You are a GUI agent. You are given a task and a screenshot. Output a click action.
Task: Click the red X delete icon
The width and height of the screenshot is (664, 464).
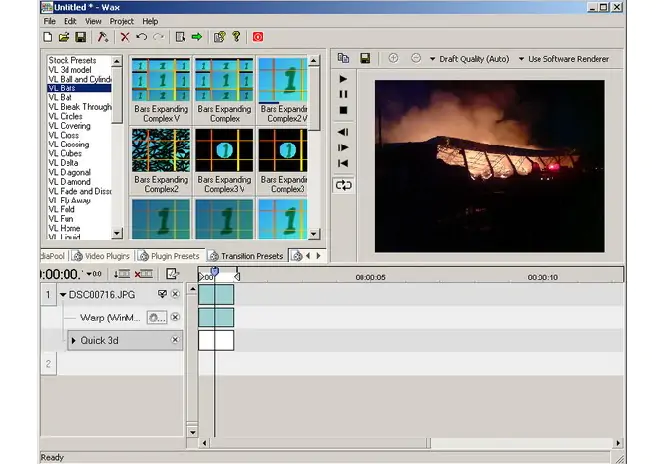[x=125, y=37]
